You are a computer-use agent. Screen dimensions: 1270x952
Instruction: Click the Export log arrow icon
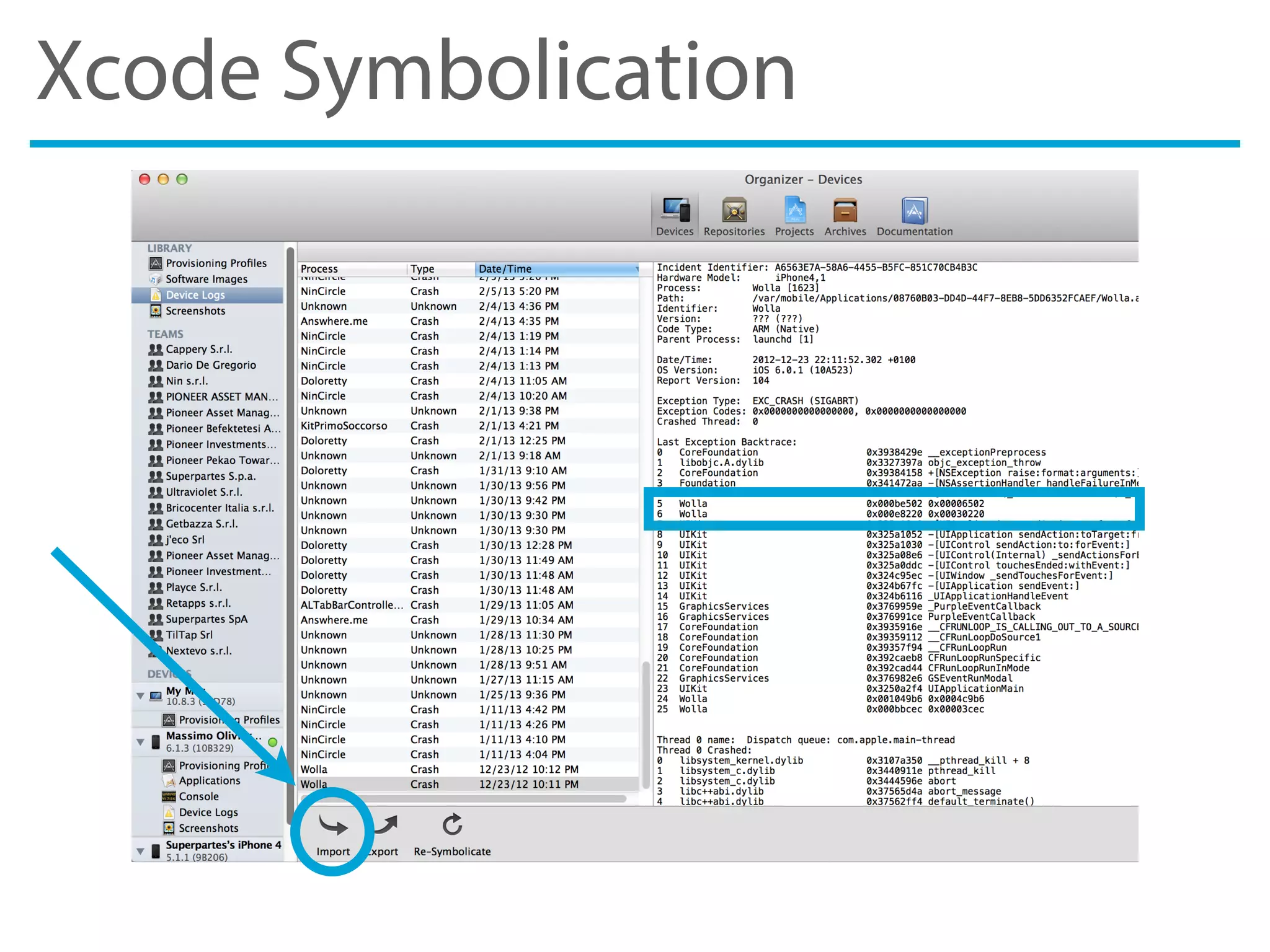click(386, 825)
